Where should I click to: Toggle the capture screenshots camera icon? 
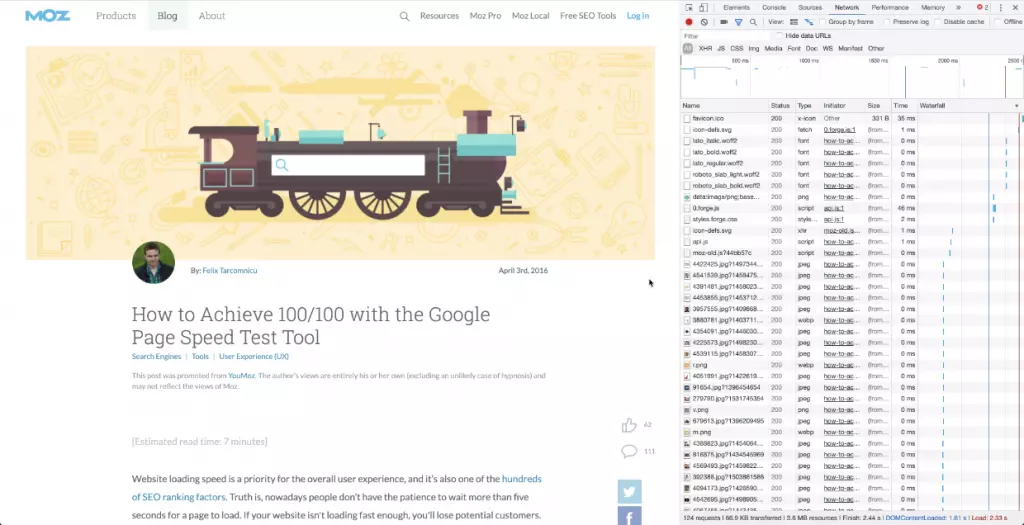pyautogui.click(x=724, y=21)
